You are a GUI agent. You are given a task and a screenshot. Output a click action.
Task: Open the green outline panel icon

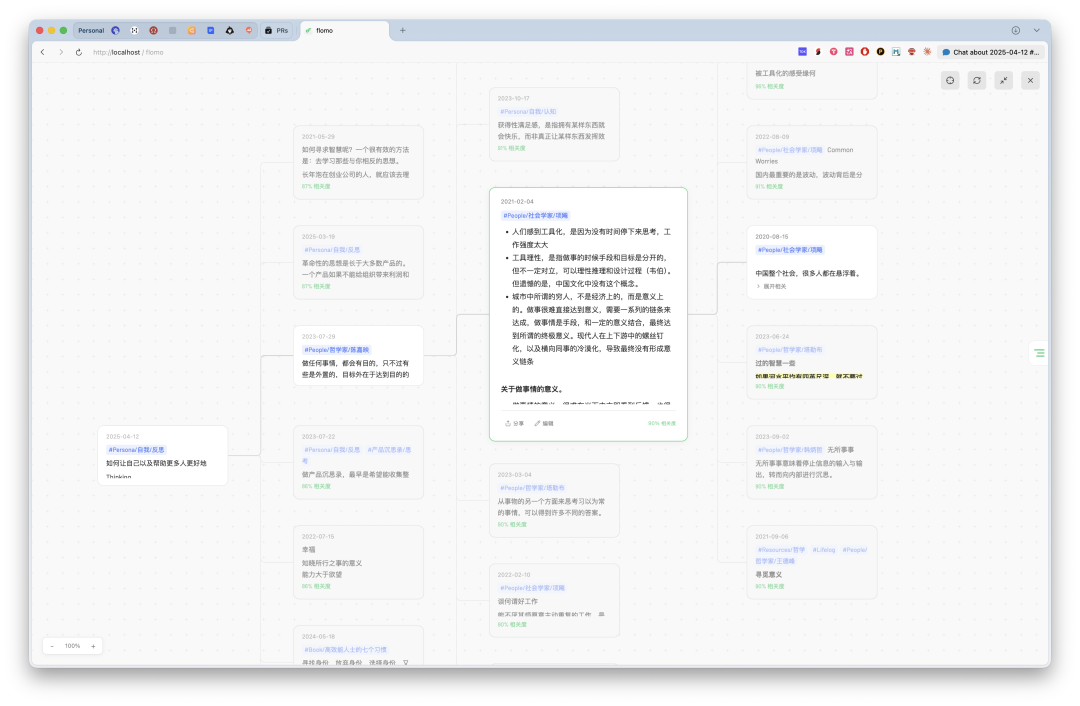pyautogui.click(x=1039, y=353)
